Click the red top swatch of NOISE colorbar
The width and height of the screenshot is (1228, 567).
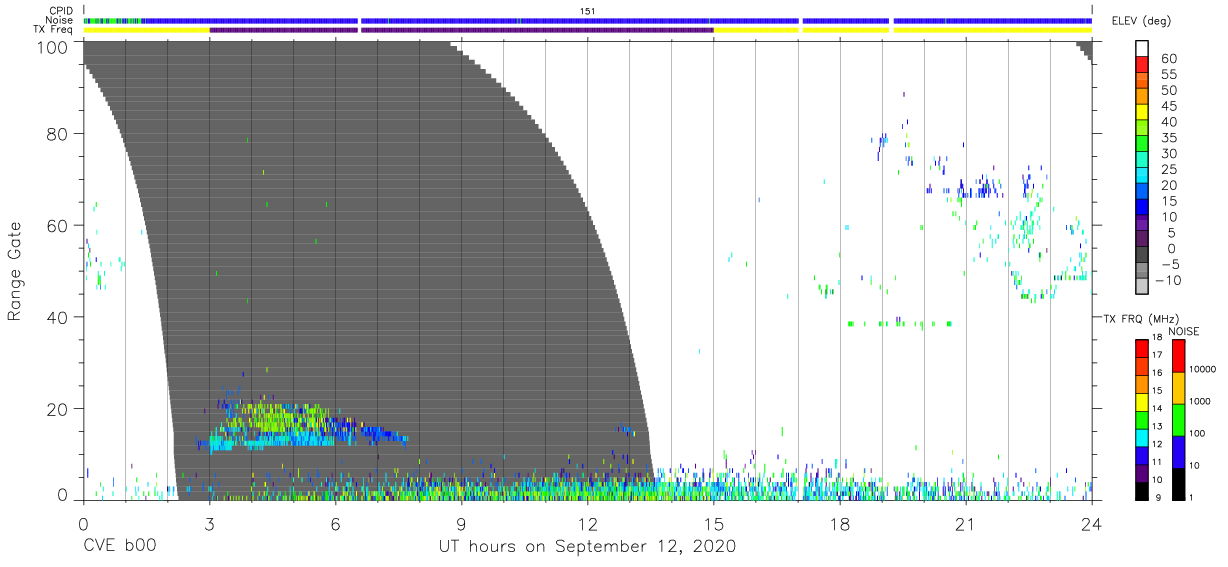(x=1177, y=355)
